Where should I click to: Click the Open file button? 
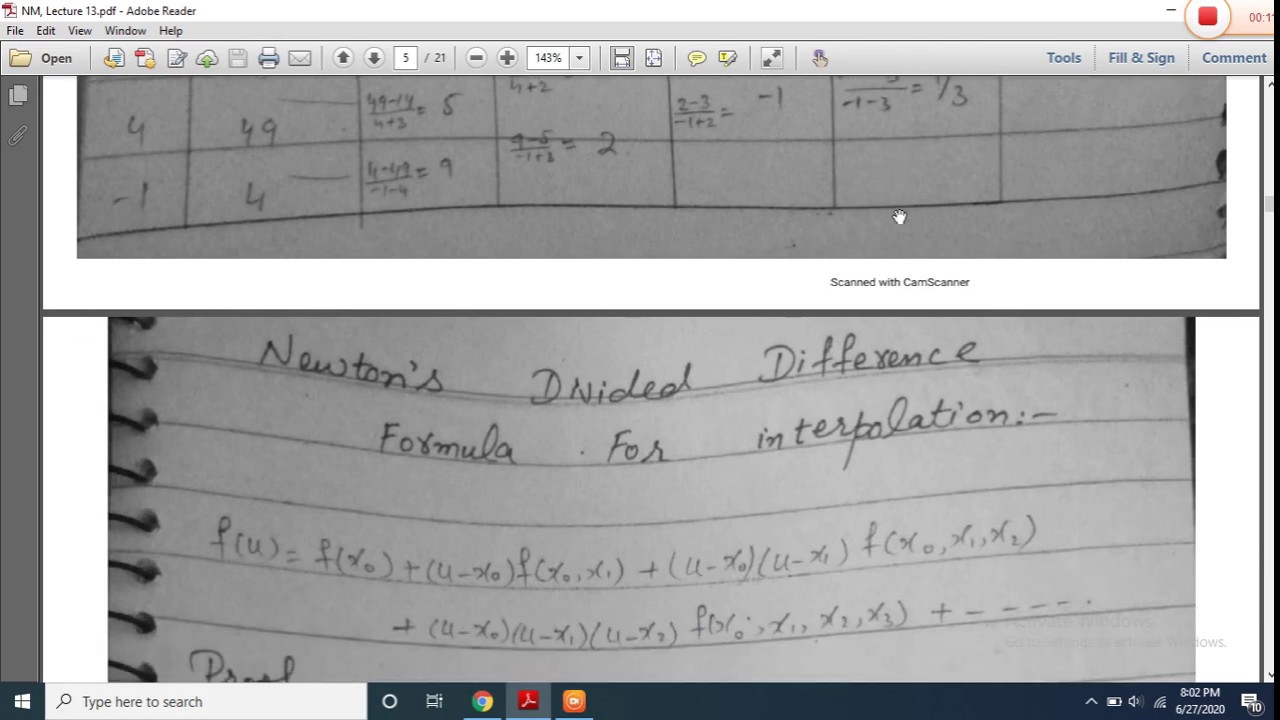click(42, 58)
